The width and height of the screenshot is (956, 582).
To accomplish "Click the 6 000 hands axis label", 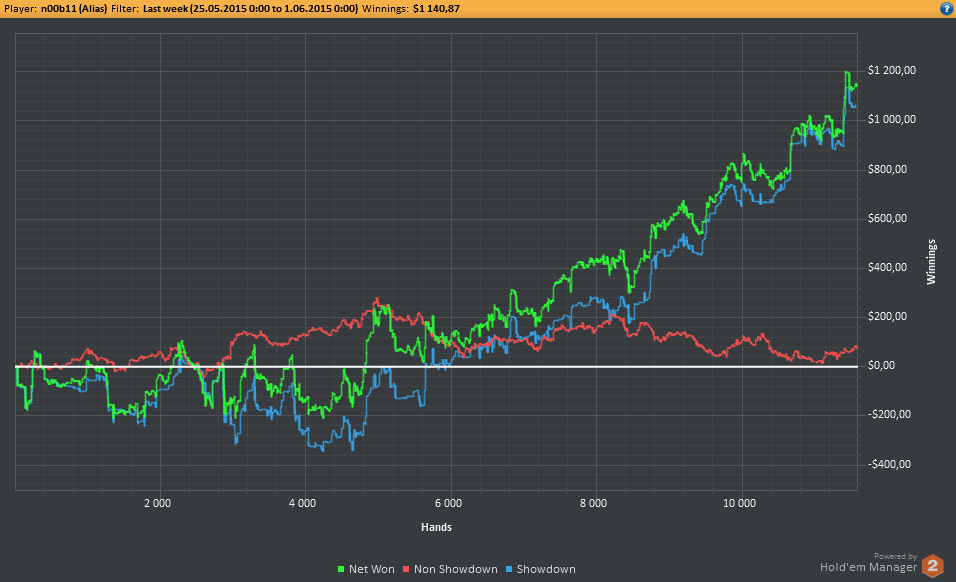I will pyautogui.click(x=448, y=503).
